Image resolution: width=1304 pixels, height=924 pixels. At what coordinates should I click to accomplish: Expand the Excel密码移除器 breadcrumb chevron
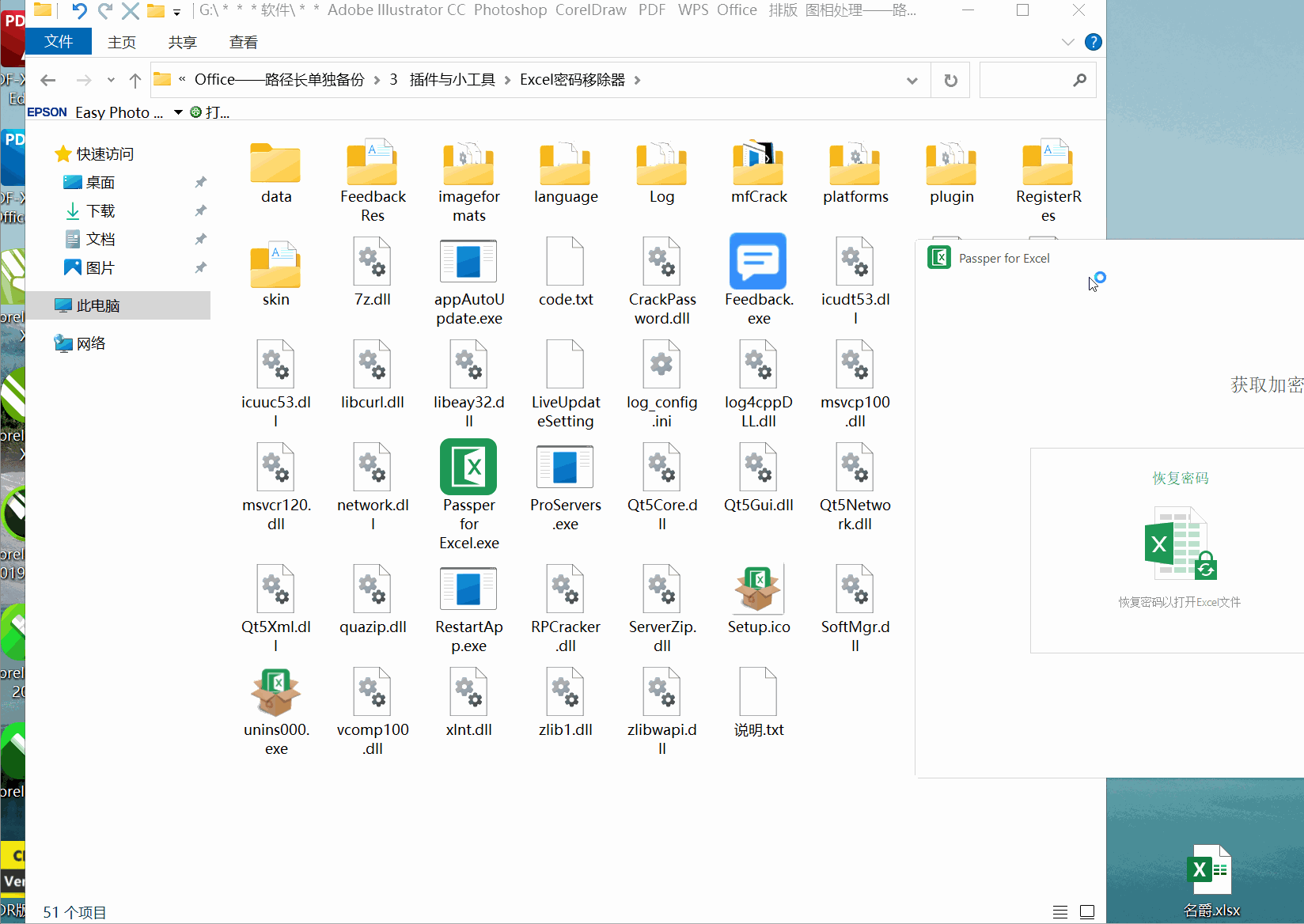(x=638, y=80)
